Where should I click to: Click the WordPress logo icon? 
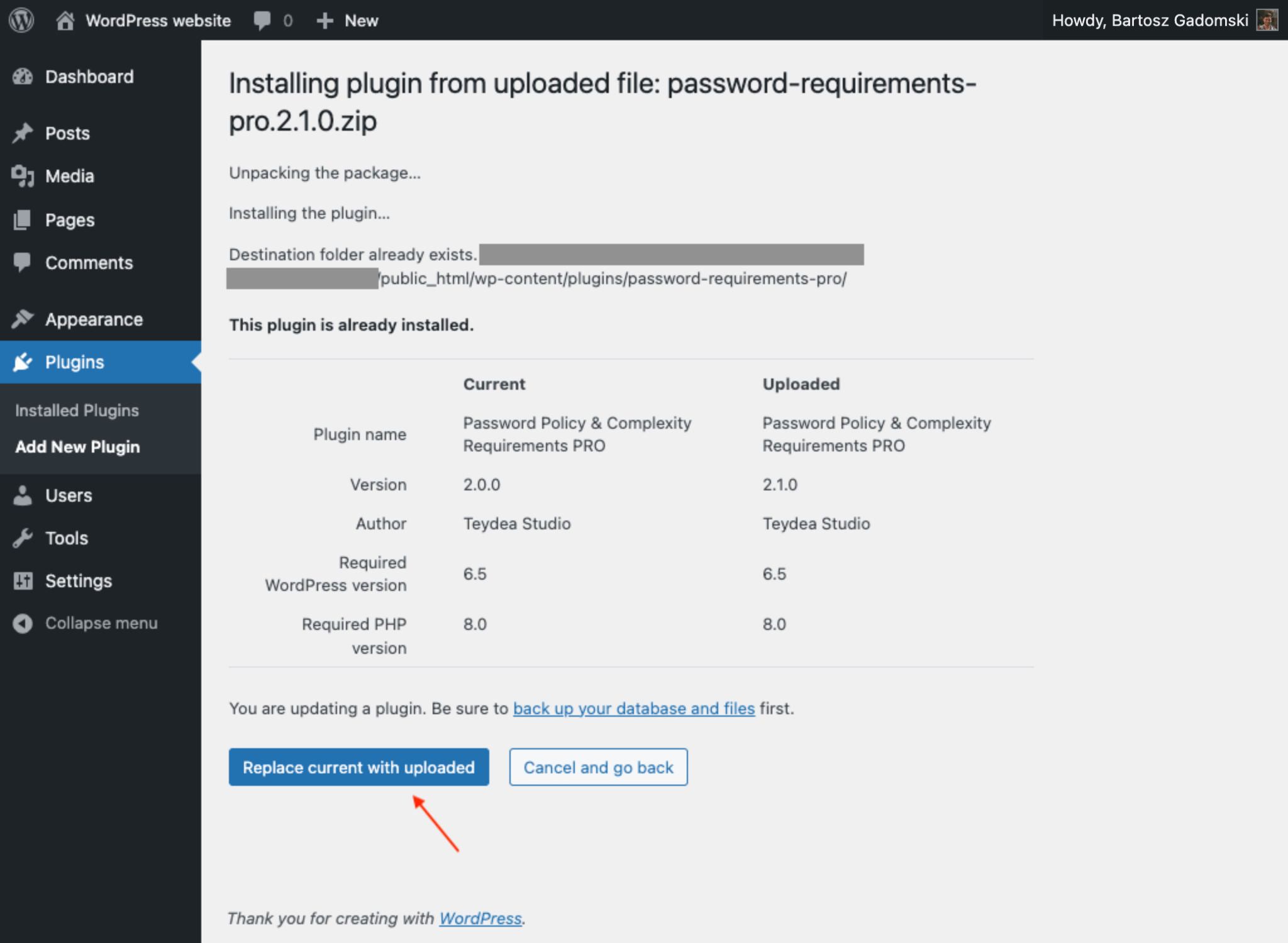point(21,20)
